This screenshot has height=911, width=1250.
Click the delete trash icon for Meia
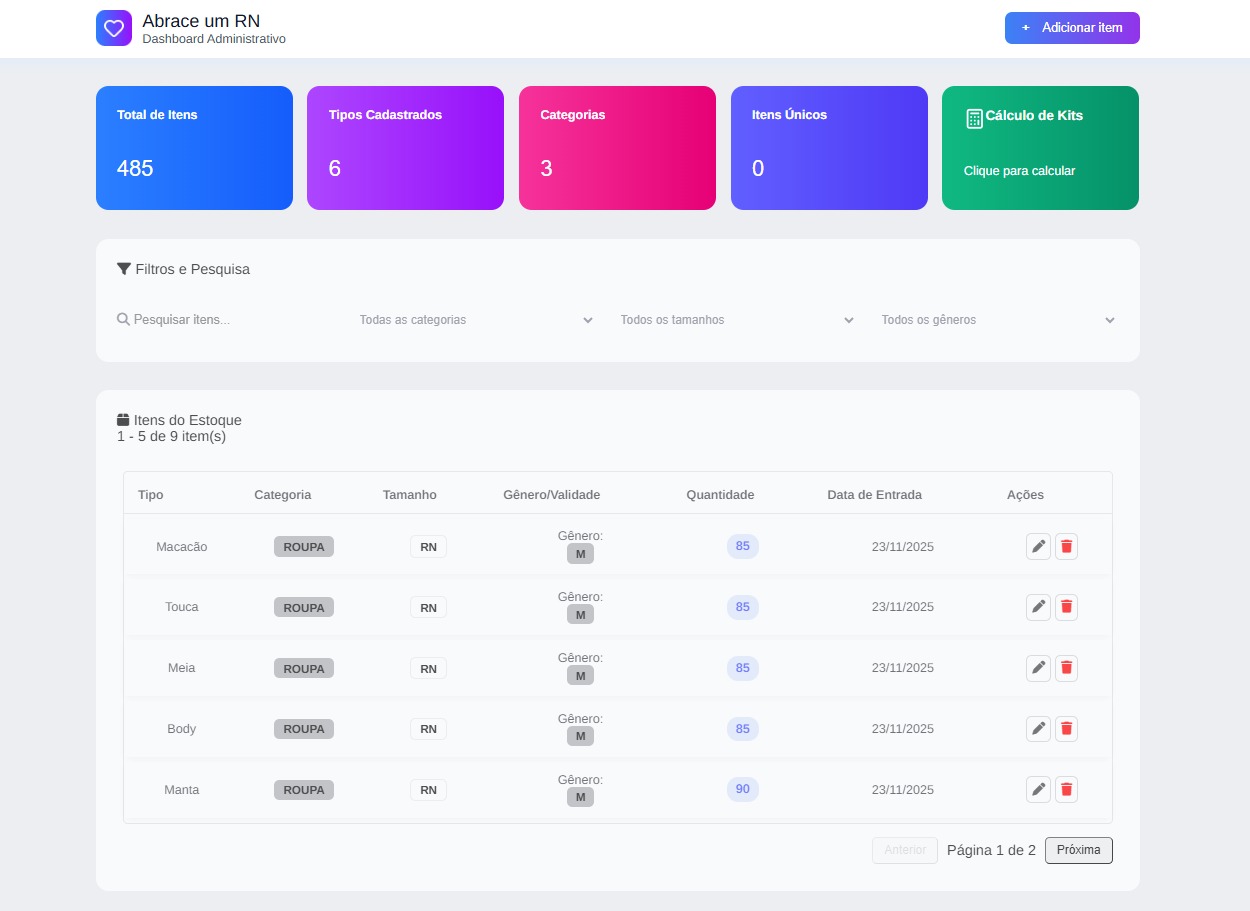click(1066, 667)
